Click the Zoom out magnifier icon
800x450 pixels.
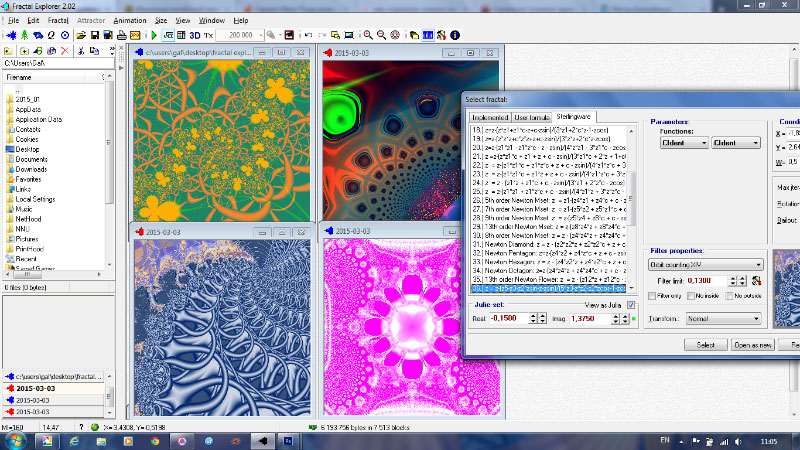point(382,35)
